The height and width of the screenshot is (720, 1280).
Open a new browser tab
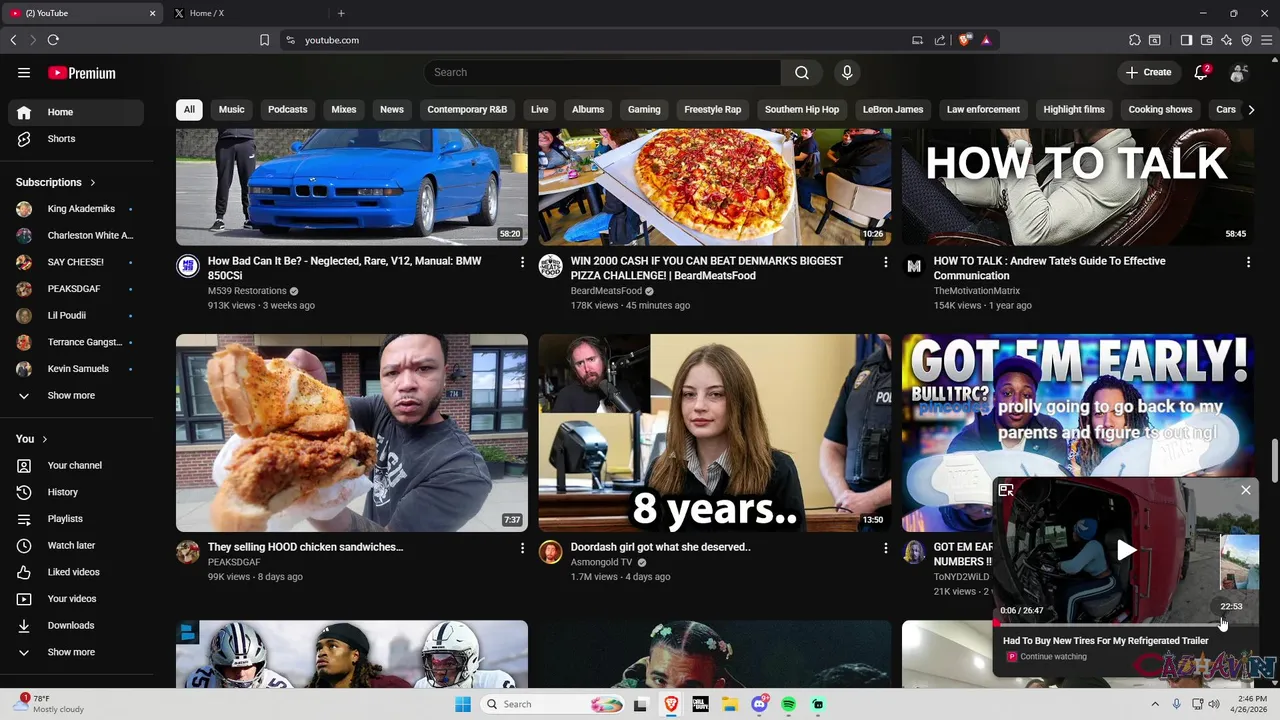tap(341, 13)
